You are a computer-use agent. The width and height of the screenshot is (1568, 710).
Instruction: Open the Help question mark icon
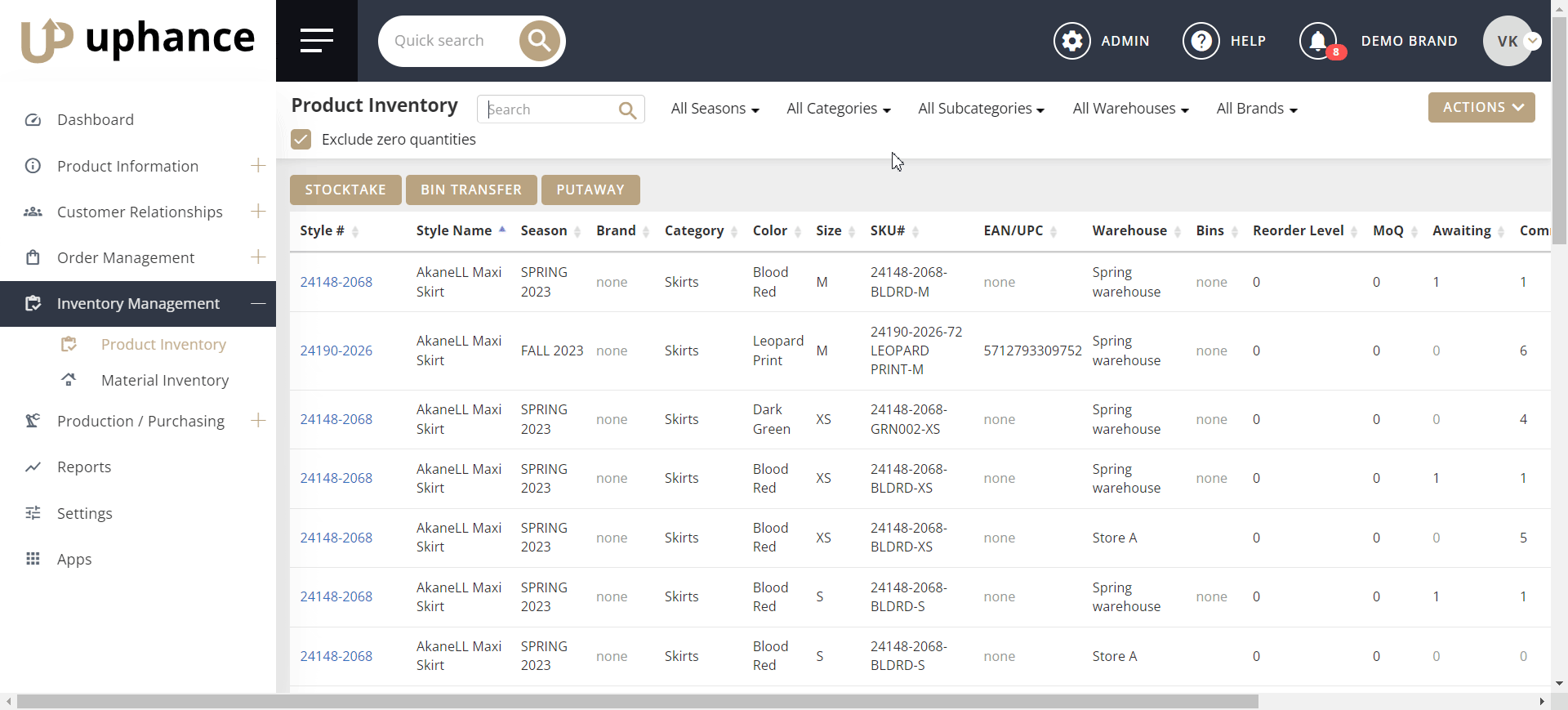pyautogui.click(x=1200, y=41)
